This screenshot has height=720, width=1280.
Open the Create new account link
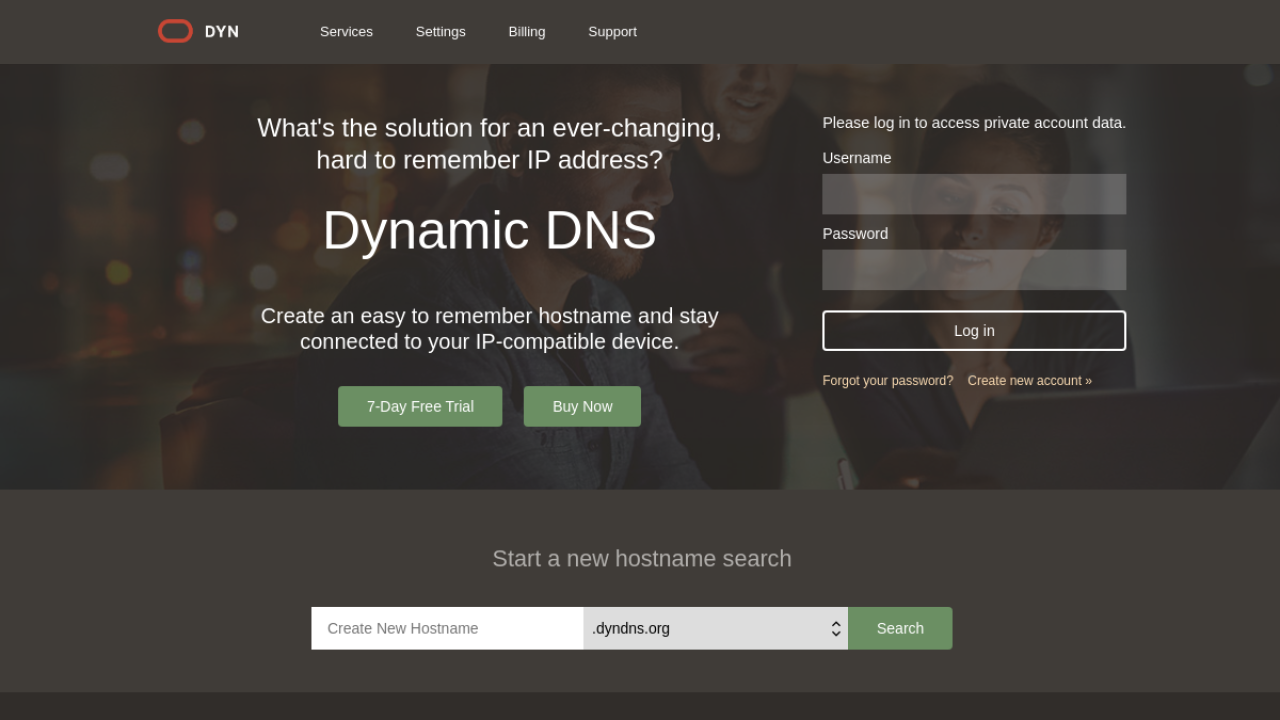click(1030, 381)
